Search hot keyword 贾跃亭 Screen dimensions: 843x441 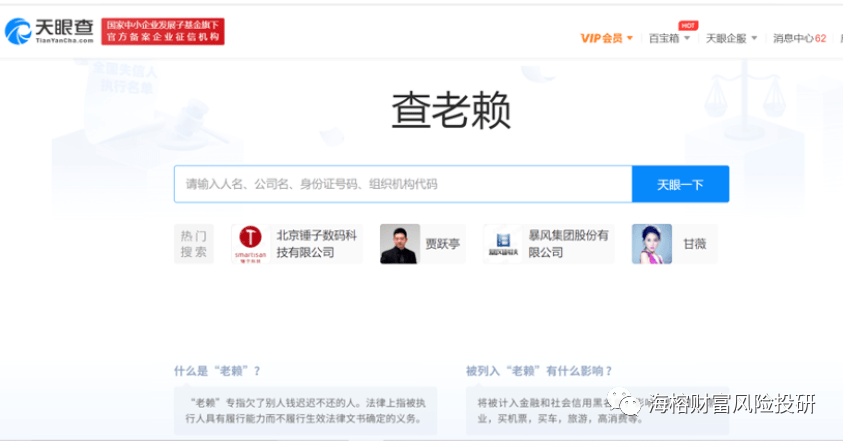(x=442, y=244)
